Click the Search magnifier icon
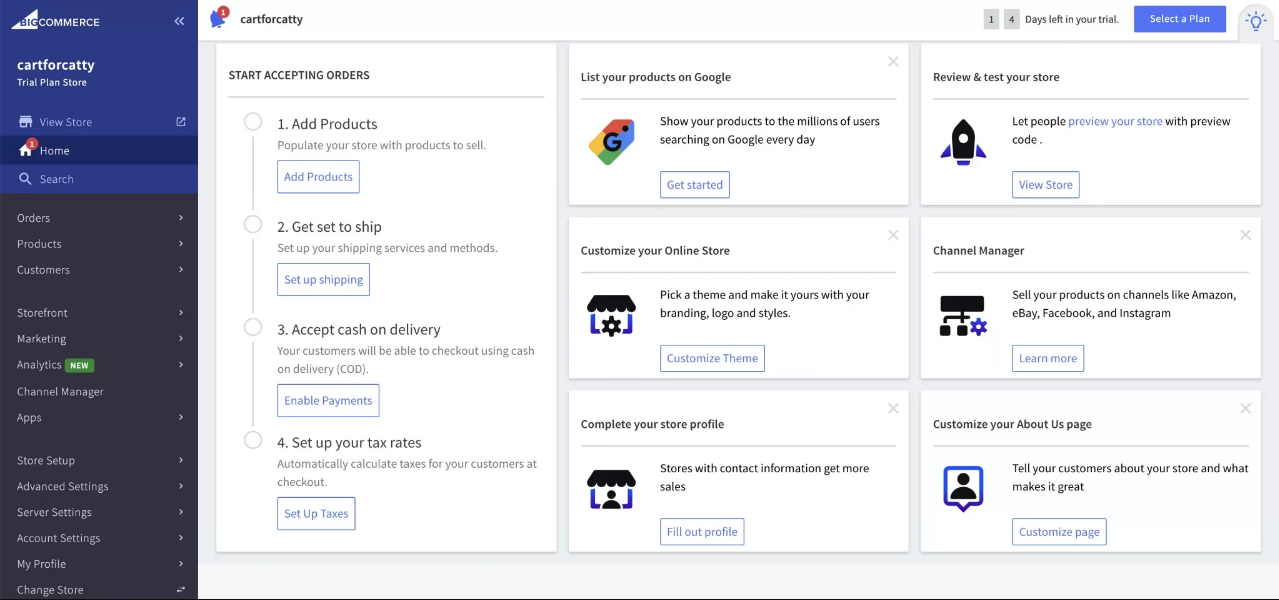The height and width of the screenshot is (600, 1279). click(26, 179)
